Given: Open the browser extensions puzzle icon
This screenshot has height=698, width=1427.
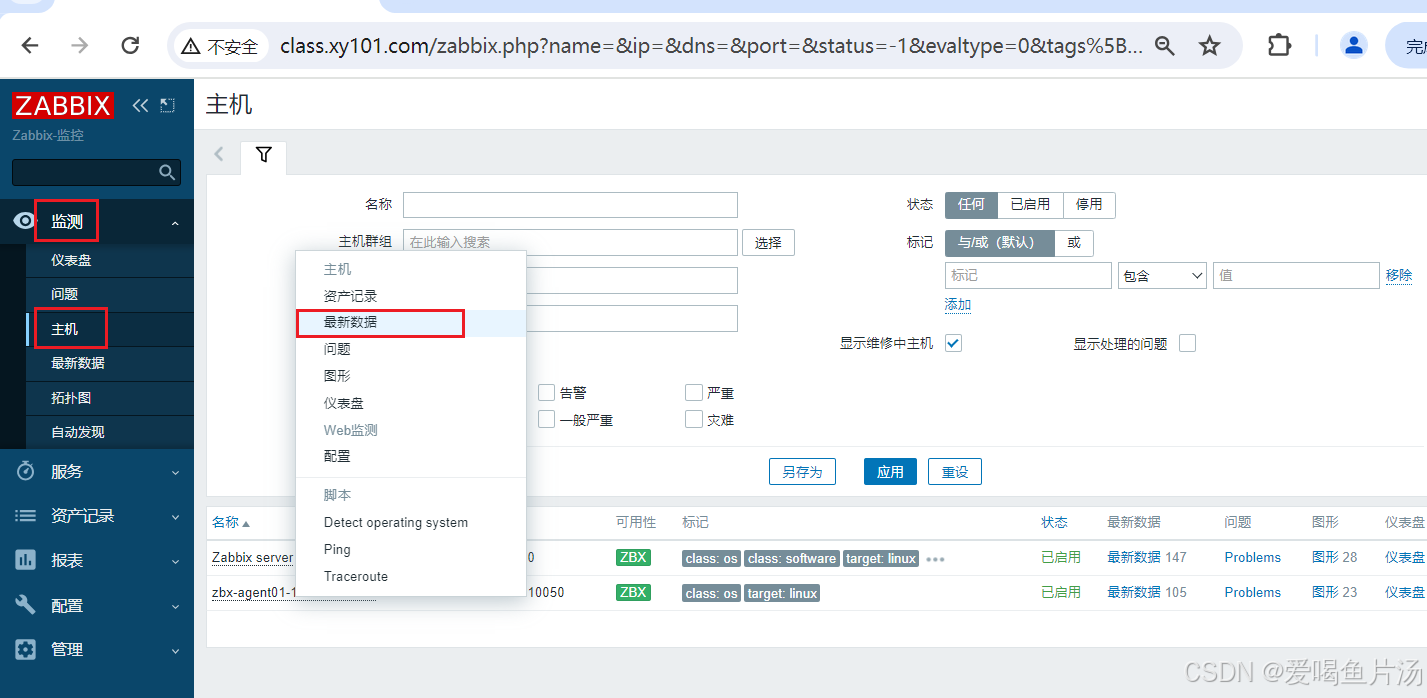Looking at the screenshot, I should (x=1279, y=45).
